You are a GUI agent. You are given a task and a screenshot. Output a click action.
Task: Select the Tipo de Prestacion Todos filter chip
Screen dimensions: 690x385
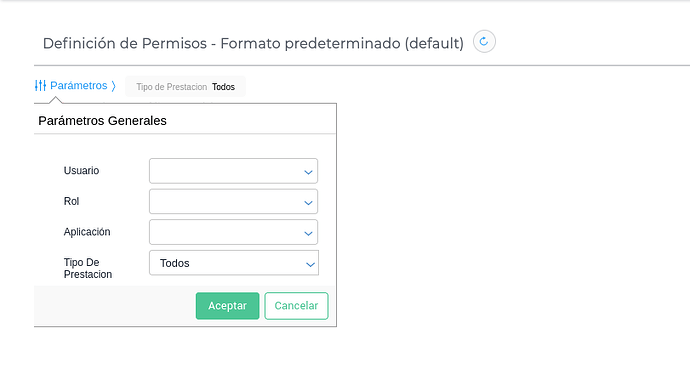click(x=185, y=87)
